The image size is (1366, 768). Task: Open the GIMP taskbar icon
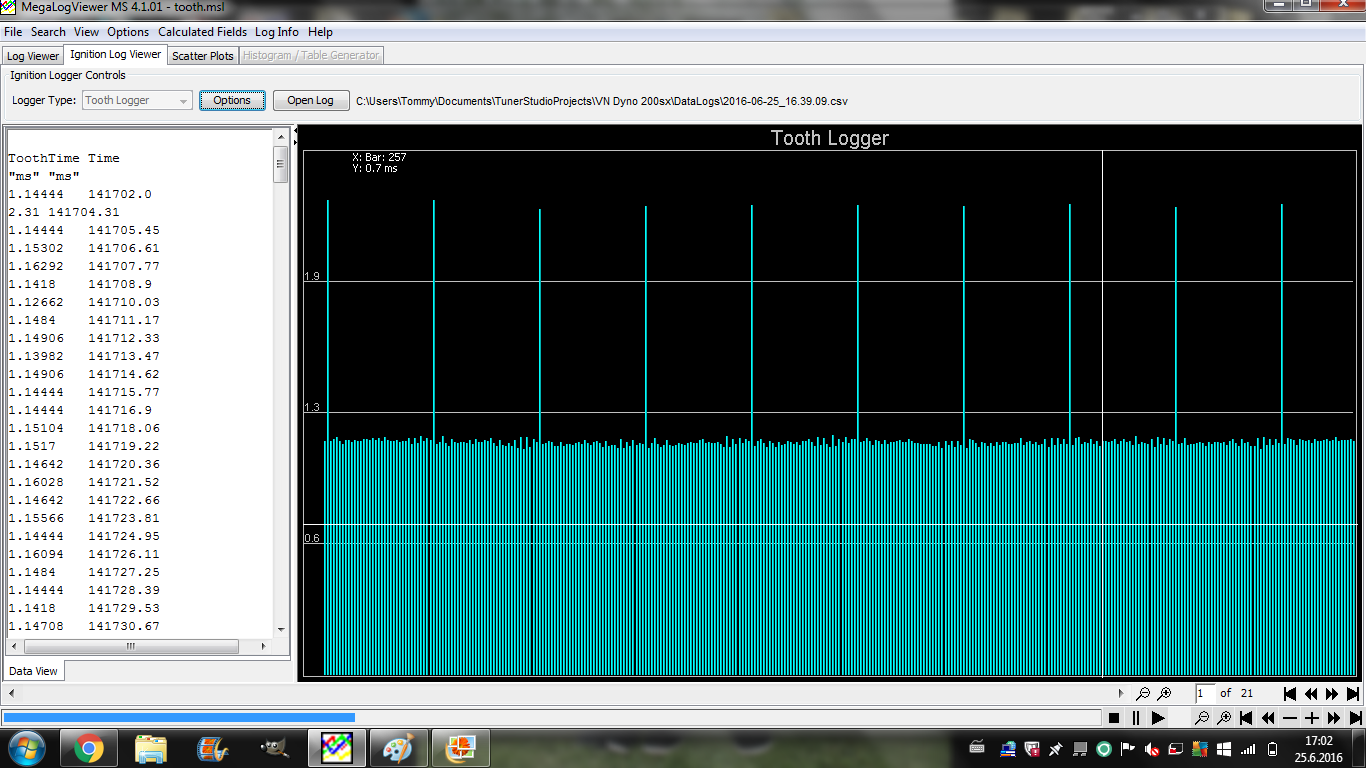(274, 748)
